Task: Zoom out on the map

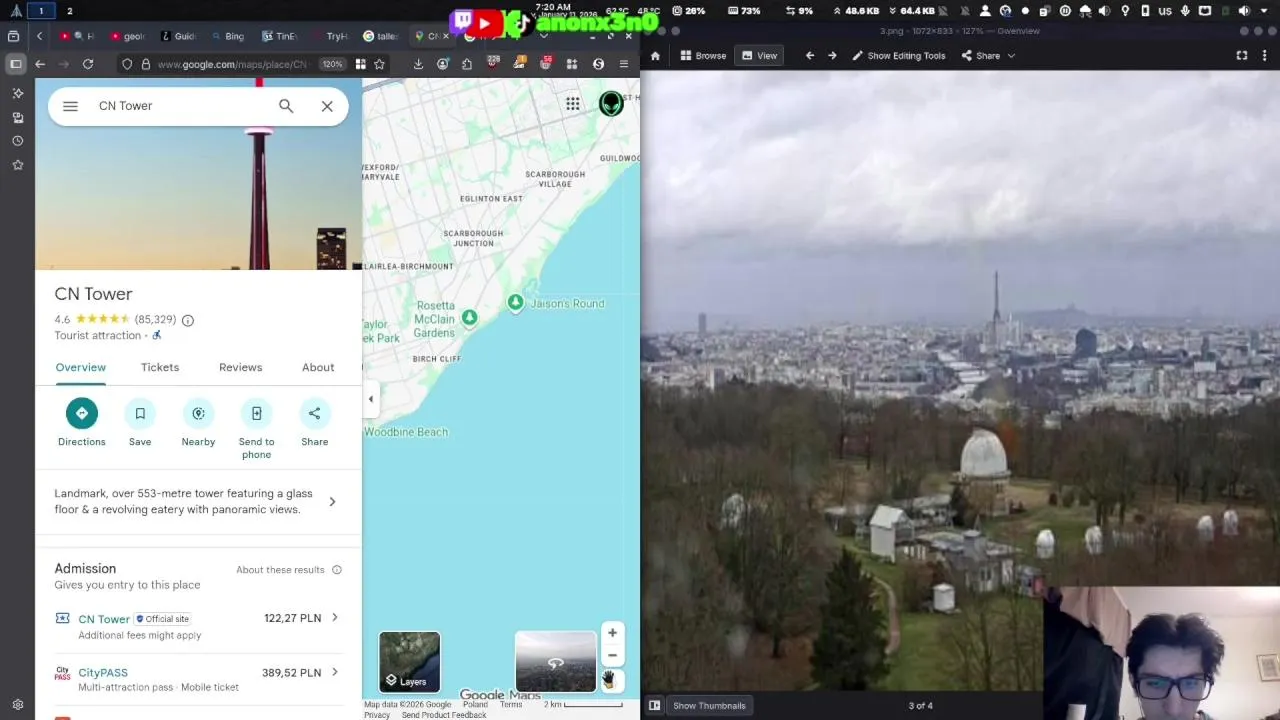Action: 612,656
